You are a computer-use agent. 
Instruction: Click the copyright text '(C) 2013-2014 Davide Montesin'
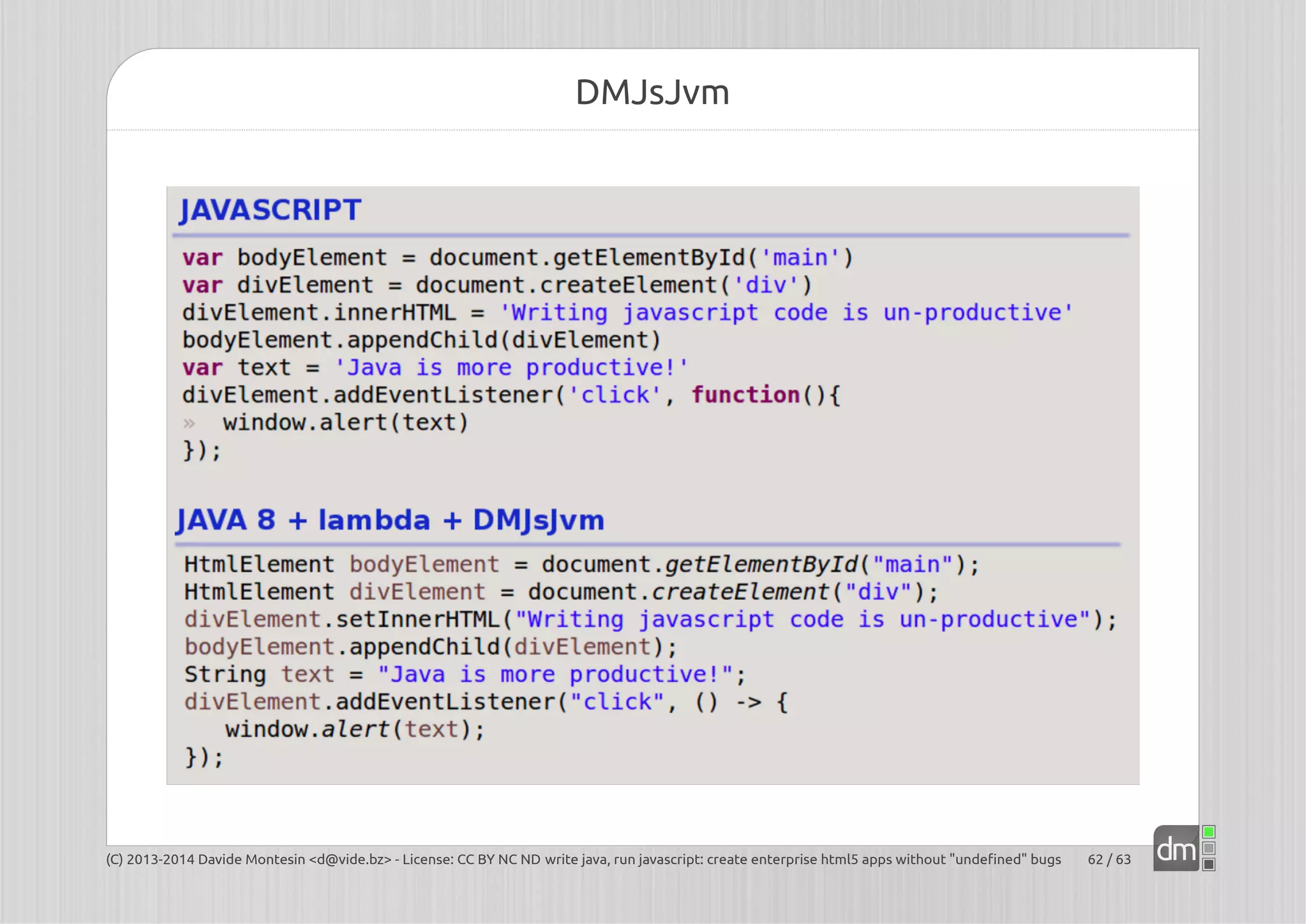pyautogui.click(x=205, y=860)
